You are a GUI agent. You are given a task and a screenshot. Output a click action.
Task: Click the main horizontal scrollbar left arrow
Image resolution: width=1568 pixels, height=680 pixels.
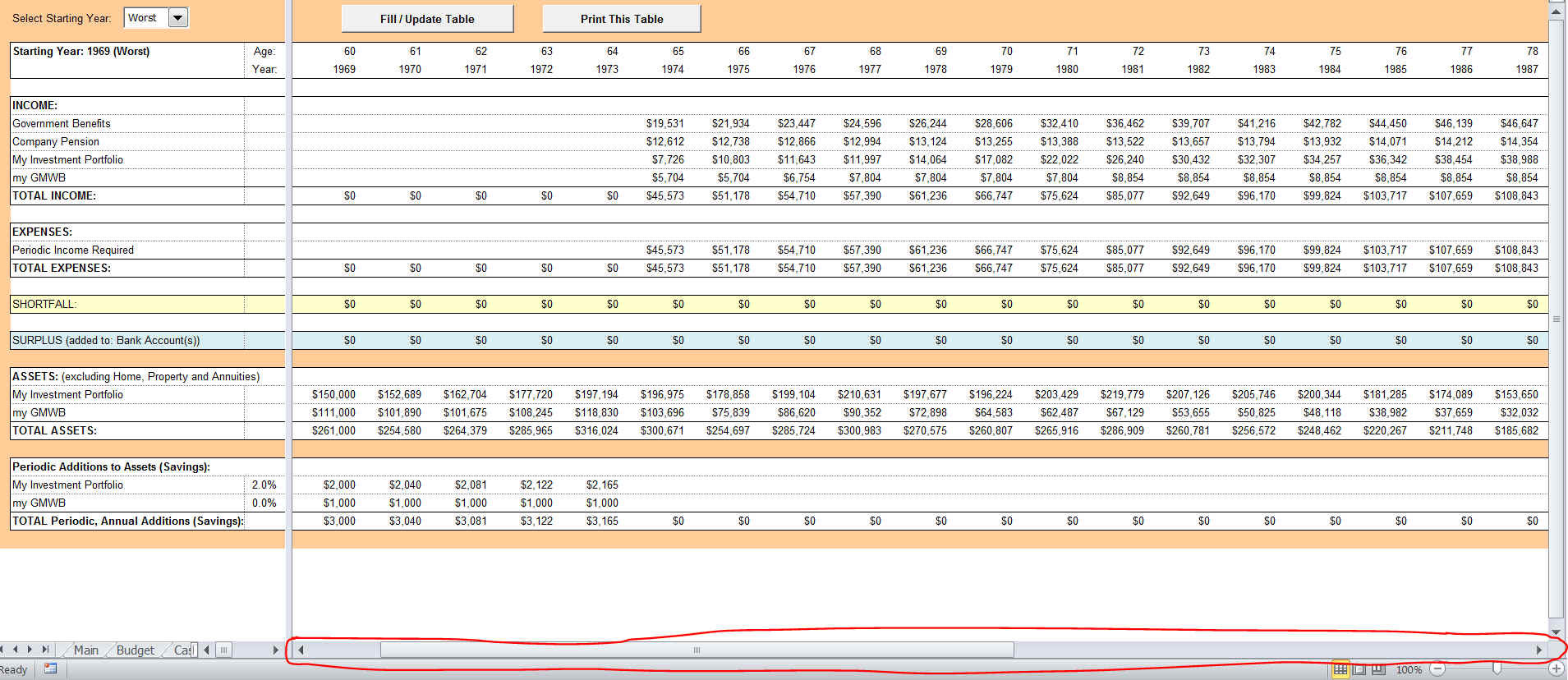(301, 650)
